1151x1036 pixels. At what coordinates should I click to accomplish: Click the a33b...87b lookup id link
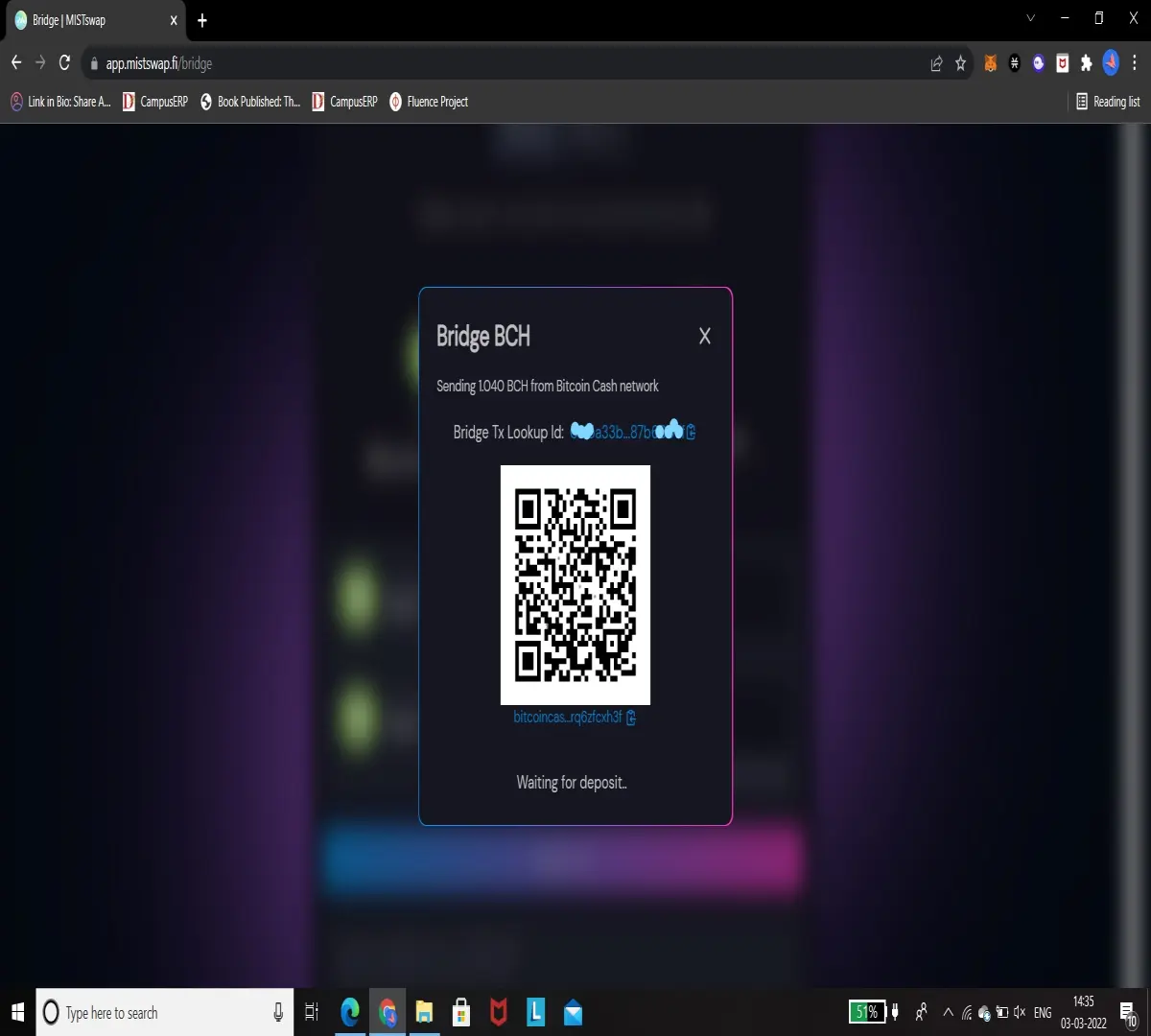pos(626,432)
